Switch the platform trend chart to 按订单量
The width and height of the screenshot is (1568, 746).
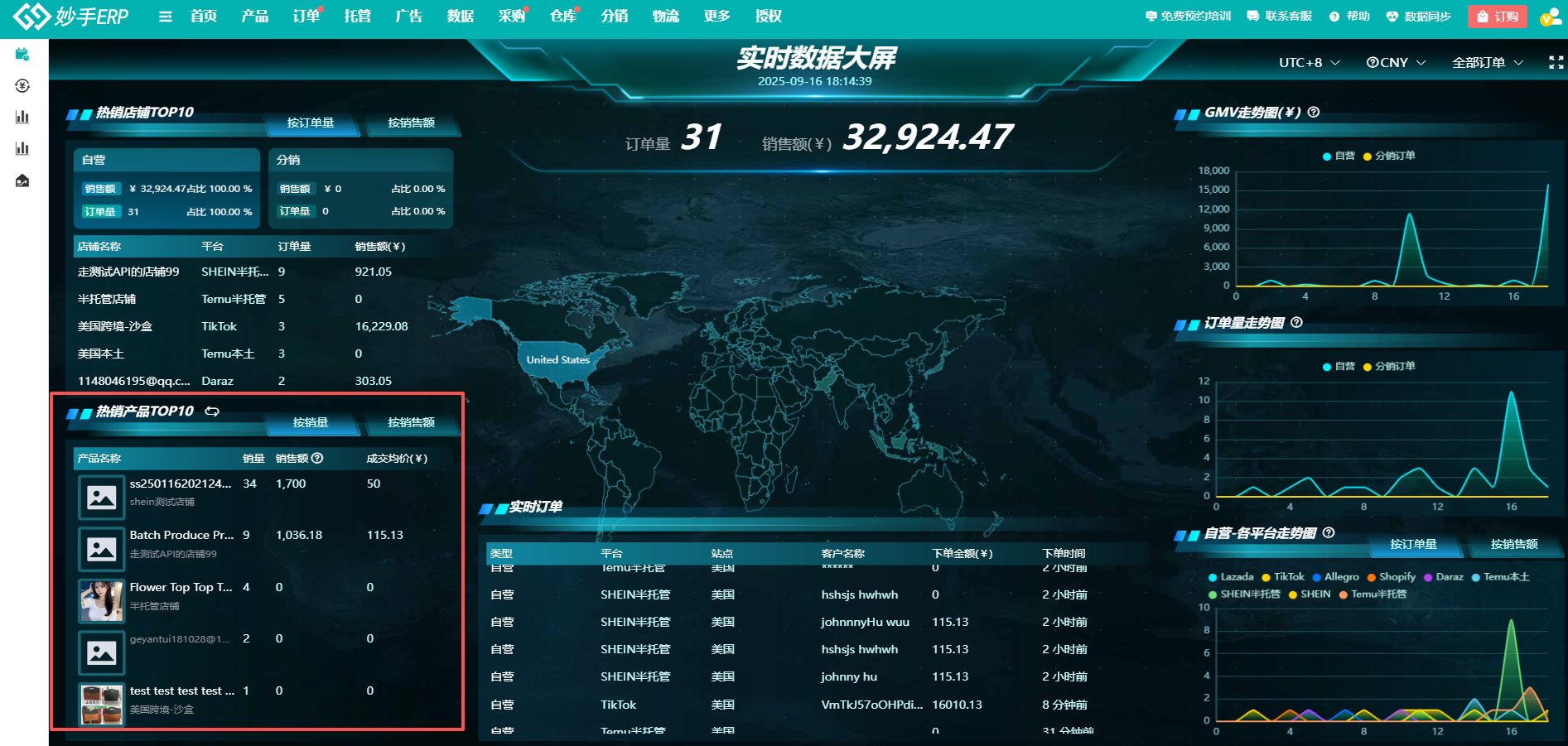[1414, 545]
